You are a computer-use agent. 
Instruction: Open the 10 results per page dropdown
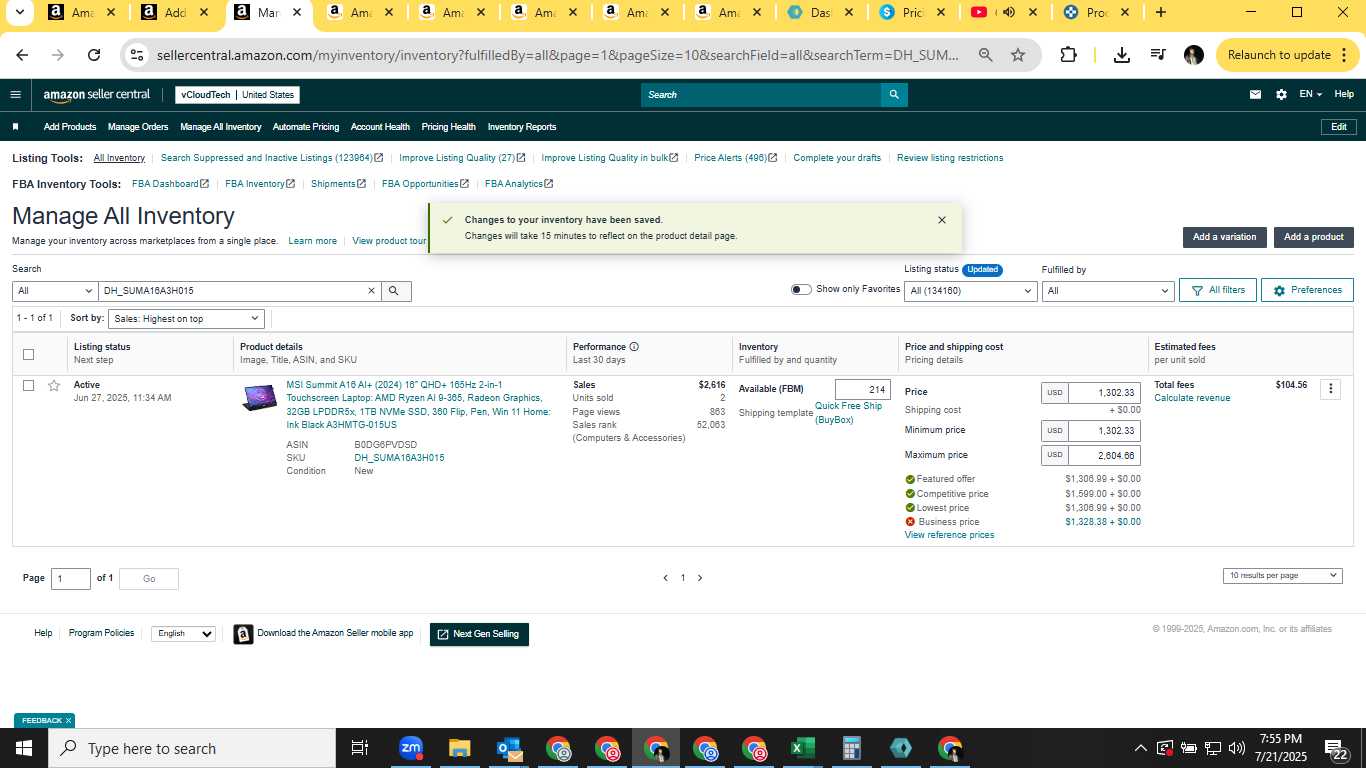pyautogui.click(x=1282, y=576)
